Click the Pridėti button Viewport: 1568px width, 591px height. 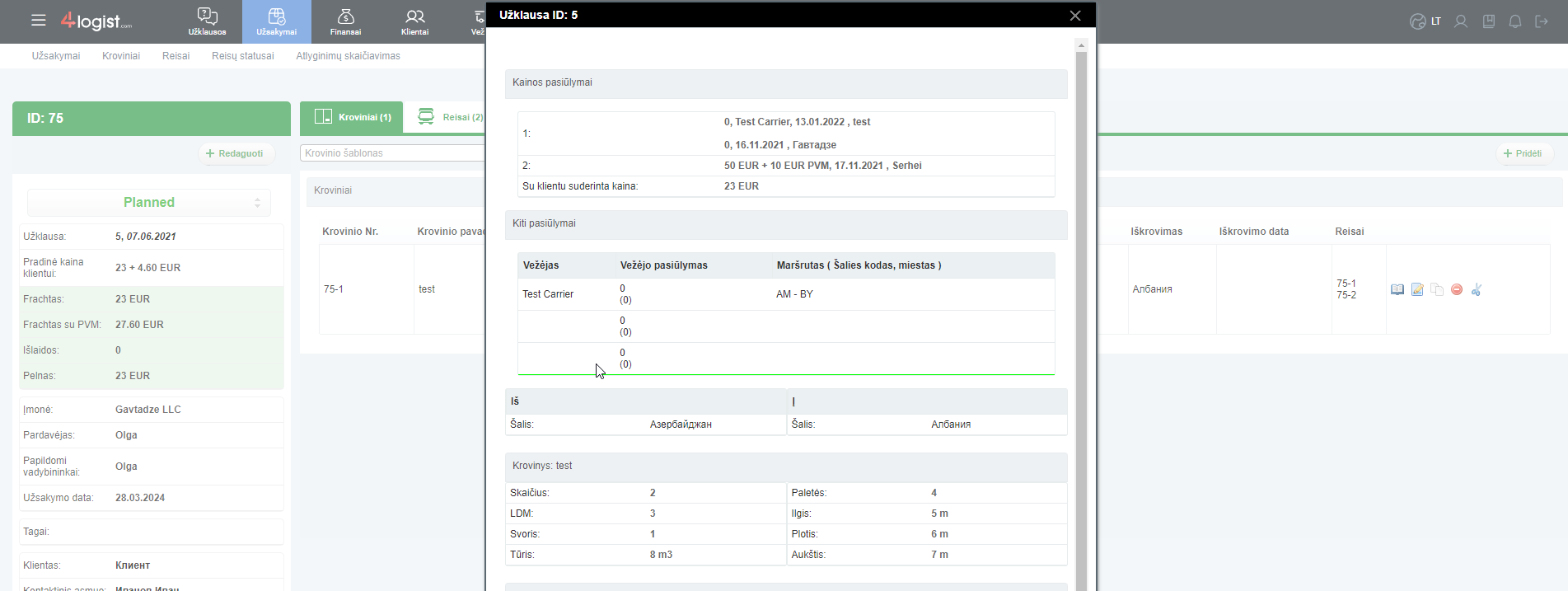pos(1524,153)
